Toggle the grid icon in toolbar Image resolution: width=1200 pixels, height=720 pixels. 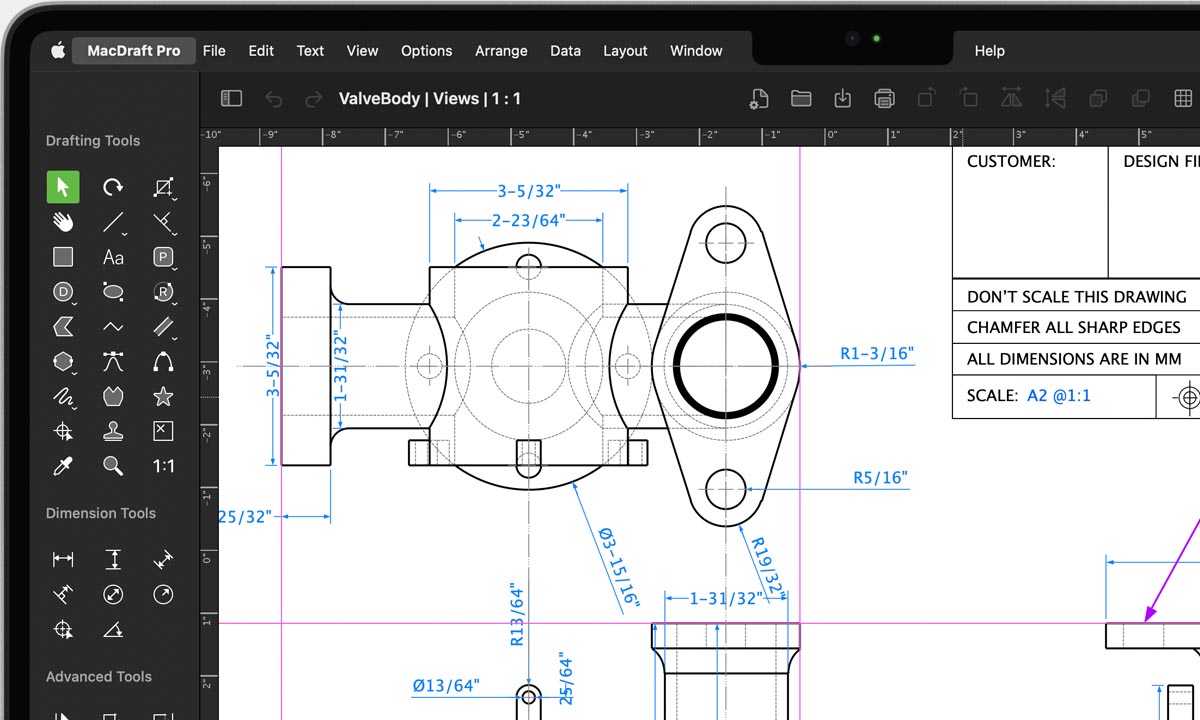click(x=1183, y=98)
